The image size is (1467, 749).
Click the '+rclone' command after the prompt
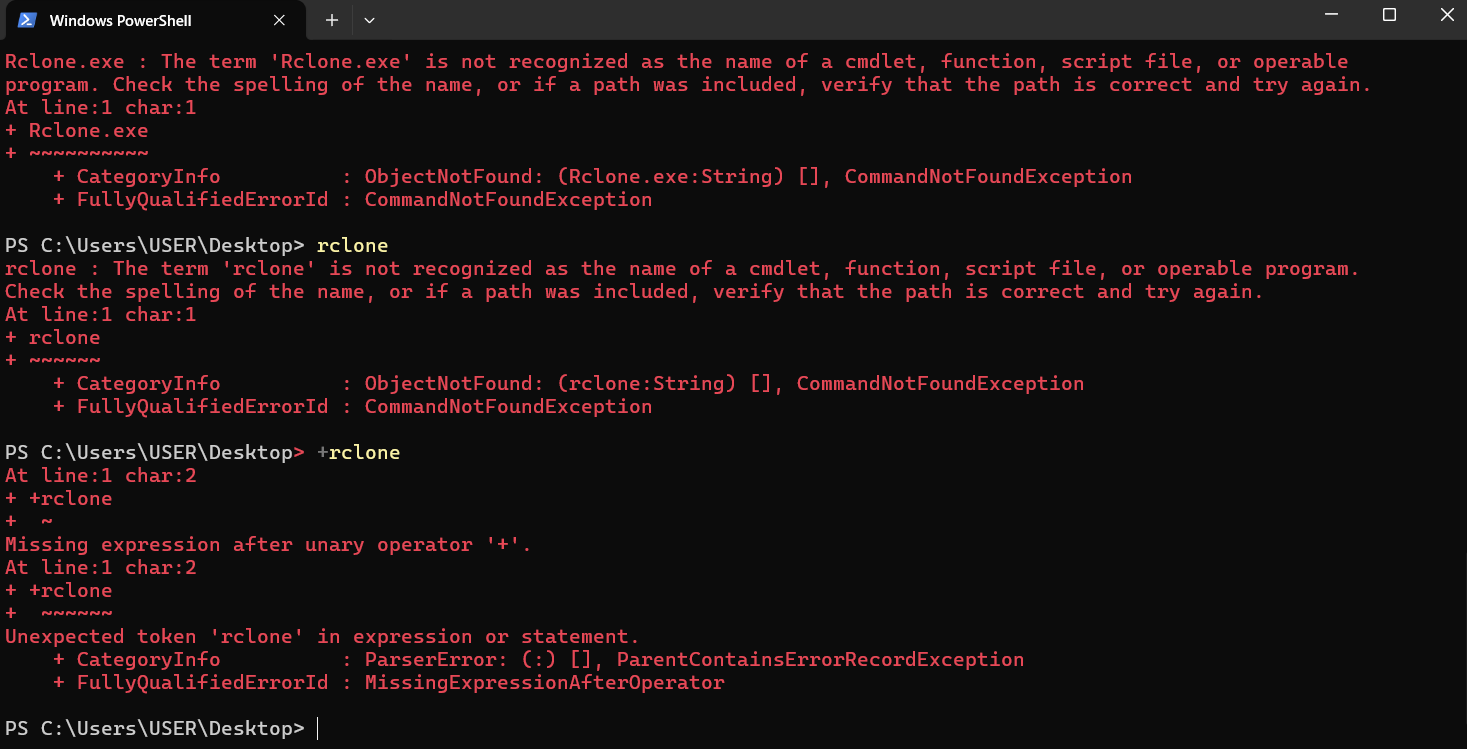click(358, 453)
